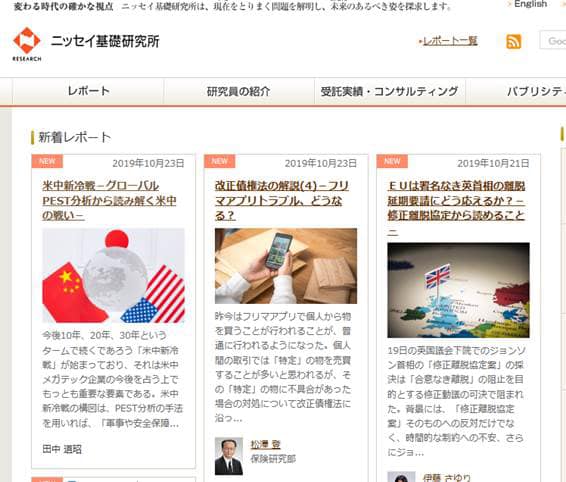Switch the site to English
This screenshot has height=482, width=566.
530,4
